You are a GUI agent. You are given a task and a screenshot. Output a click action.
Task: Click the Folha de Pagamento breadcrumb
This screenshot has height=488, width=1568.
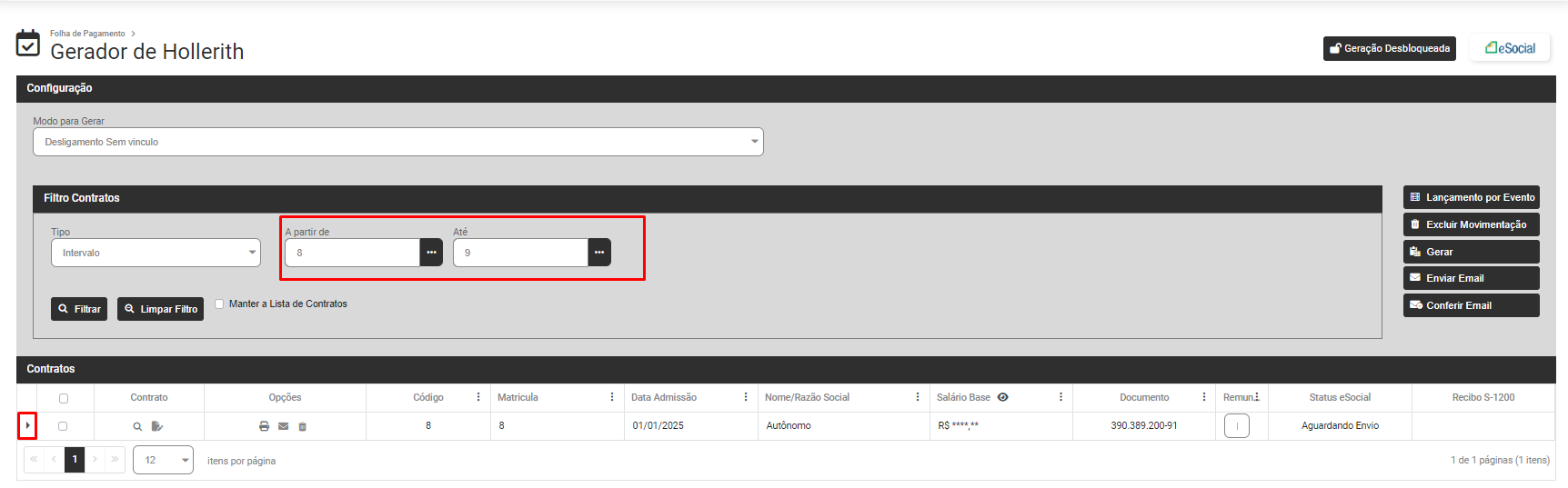pos(87,34)
